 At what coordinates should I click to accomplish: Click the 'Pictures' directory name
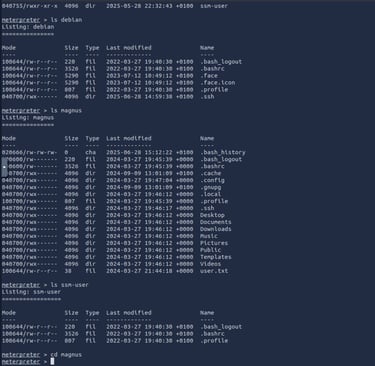point(214,243)
